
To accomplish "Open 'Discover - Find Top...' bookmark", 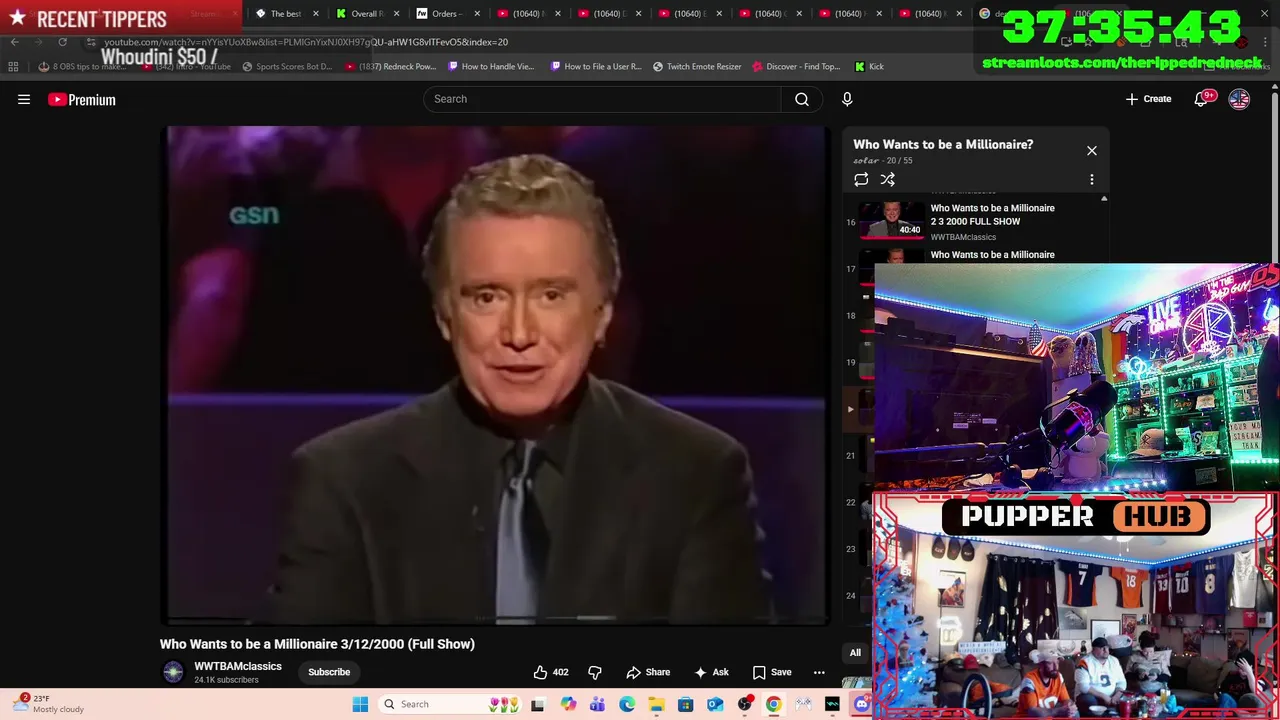I will click(796, 67).
